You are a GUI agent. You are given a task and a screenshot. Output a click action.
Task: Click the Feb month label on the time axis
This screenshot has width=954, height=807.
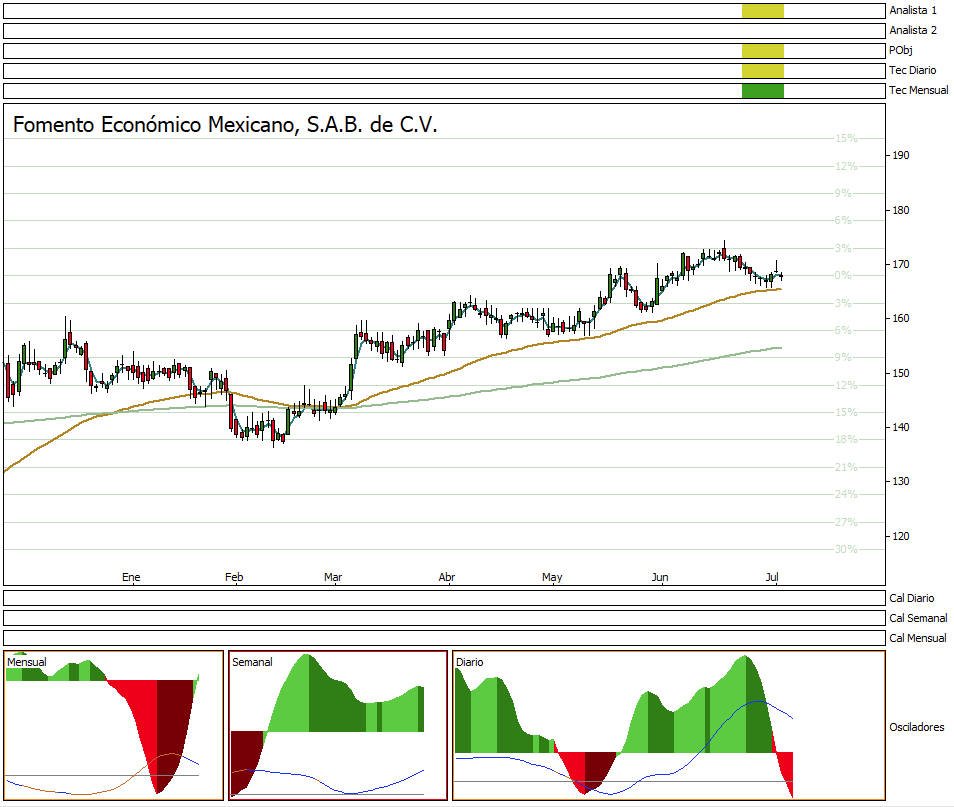[234, 577]
